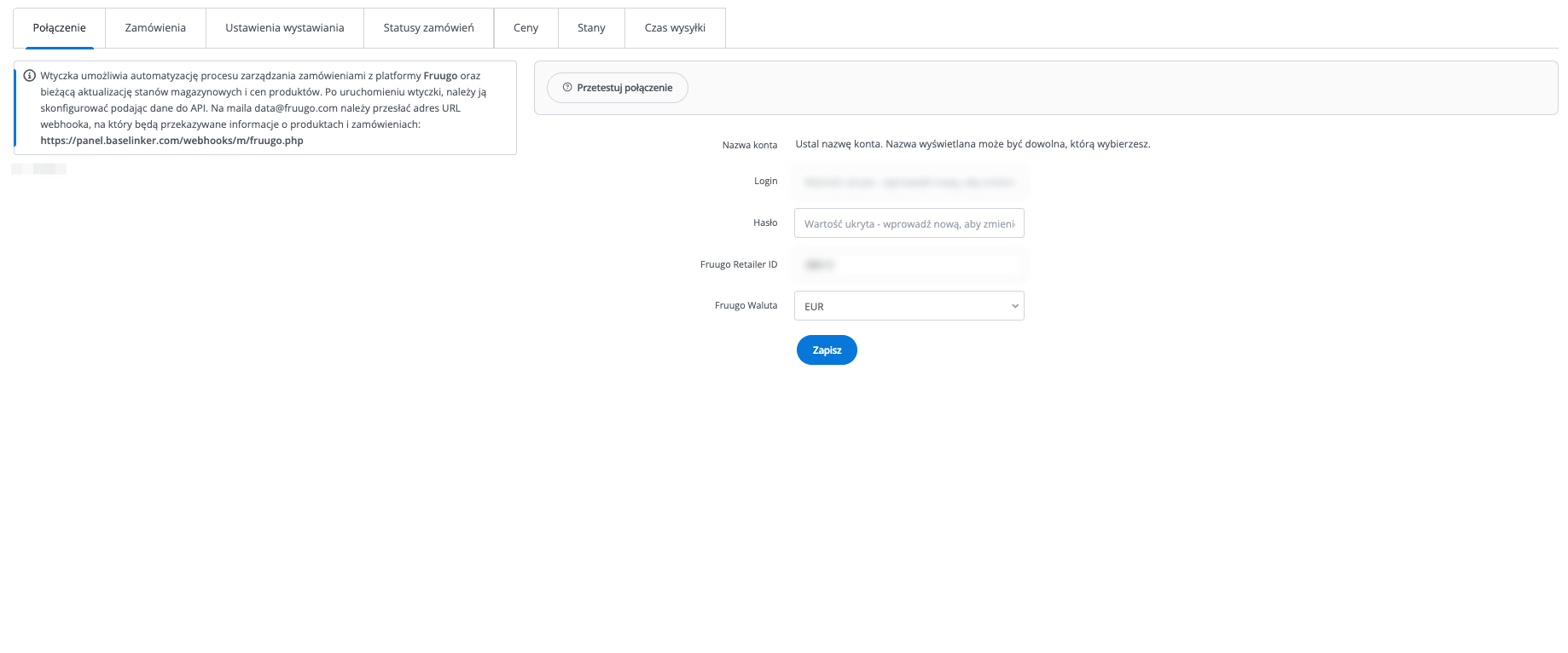
Task: Select the Statusy zamówień tab
Action: pyautogui.click(x=428, y=28)
